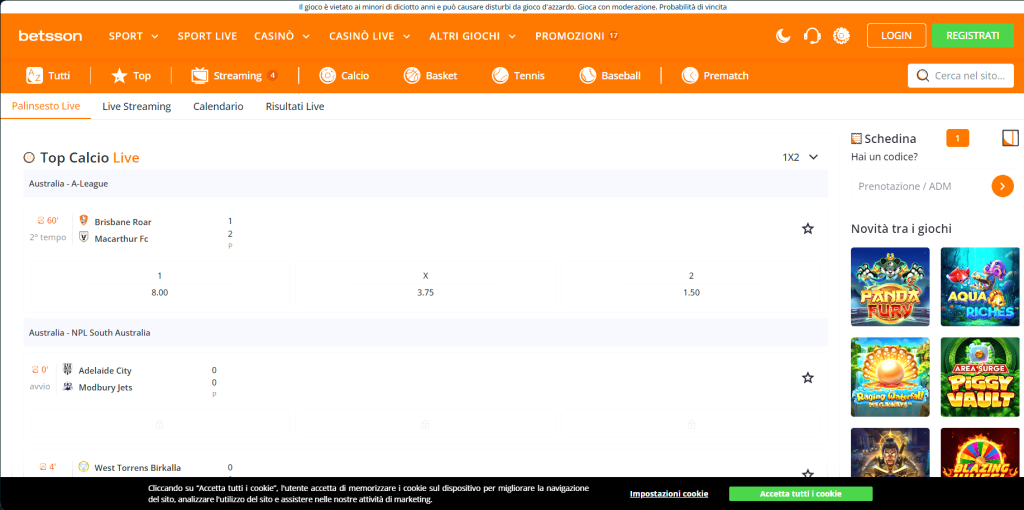The height and width of the screenshot is (510, 1024).
Task: Click the betsson logo
Action: (x=50, y=36)
